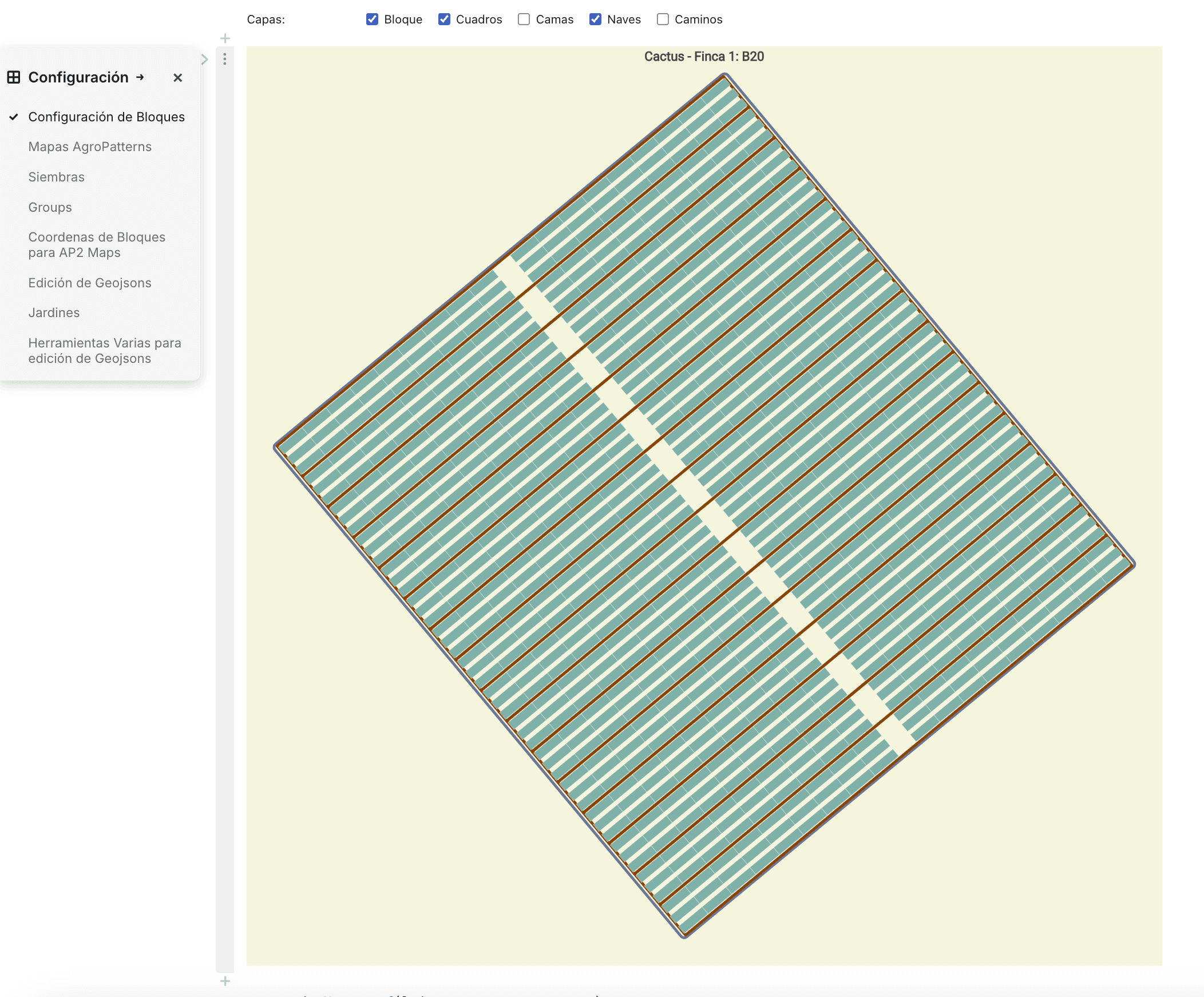The width and height of the screenshot is (1204, 997).
Task: Enable the Camas layer checkbox
Action: tap(523, 19)
